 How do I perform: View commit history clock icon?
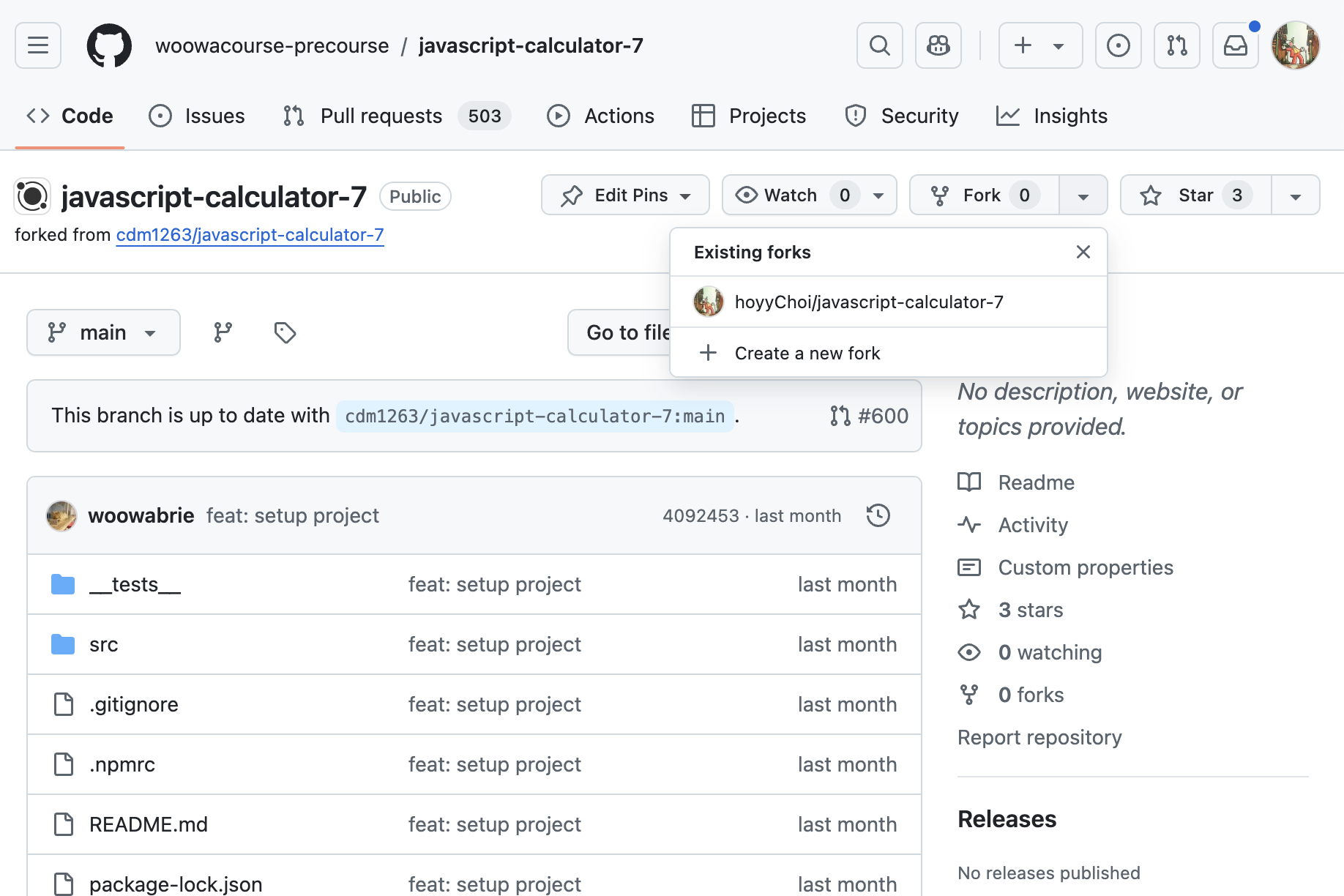[x=878, y=515]
